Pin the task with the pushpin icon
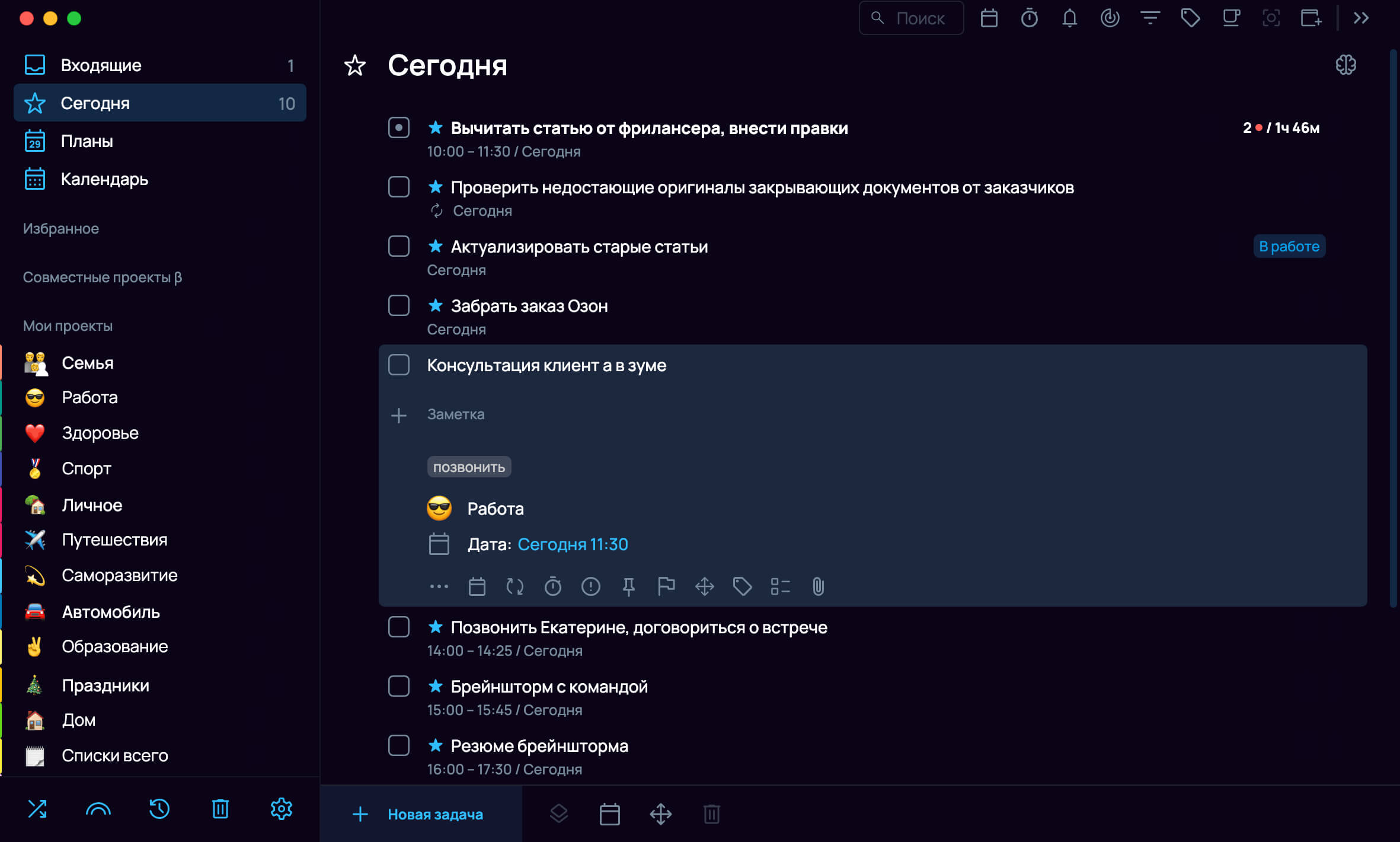This screenshot has width=1400, height=842. click(628, 586)
